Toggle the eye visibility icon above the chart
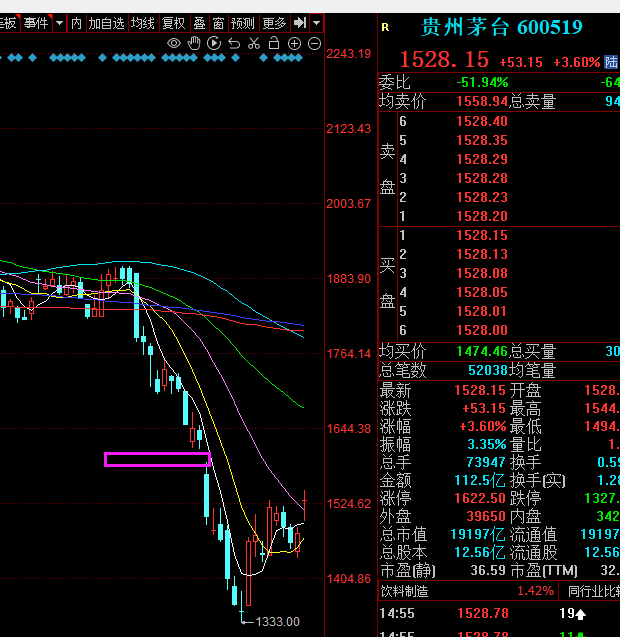Viewport: 620px width, 637px height. pos(174,43)
